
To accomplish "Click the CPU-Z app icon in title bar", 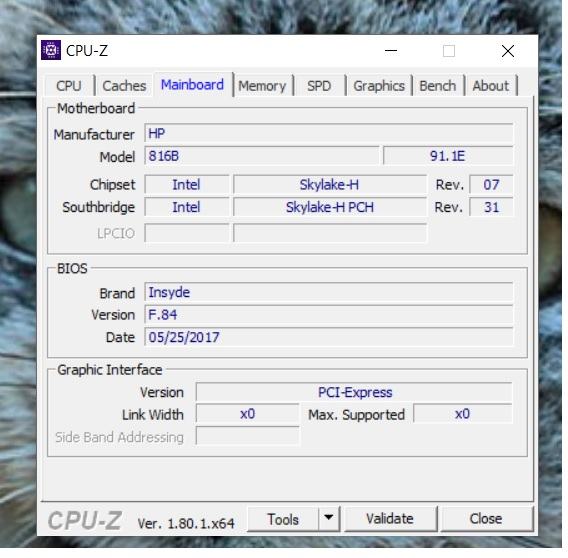I will 51,50.
